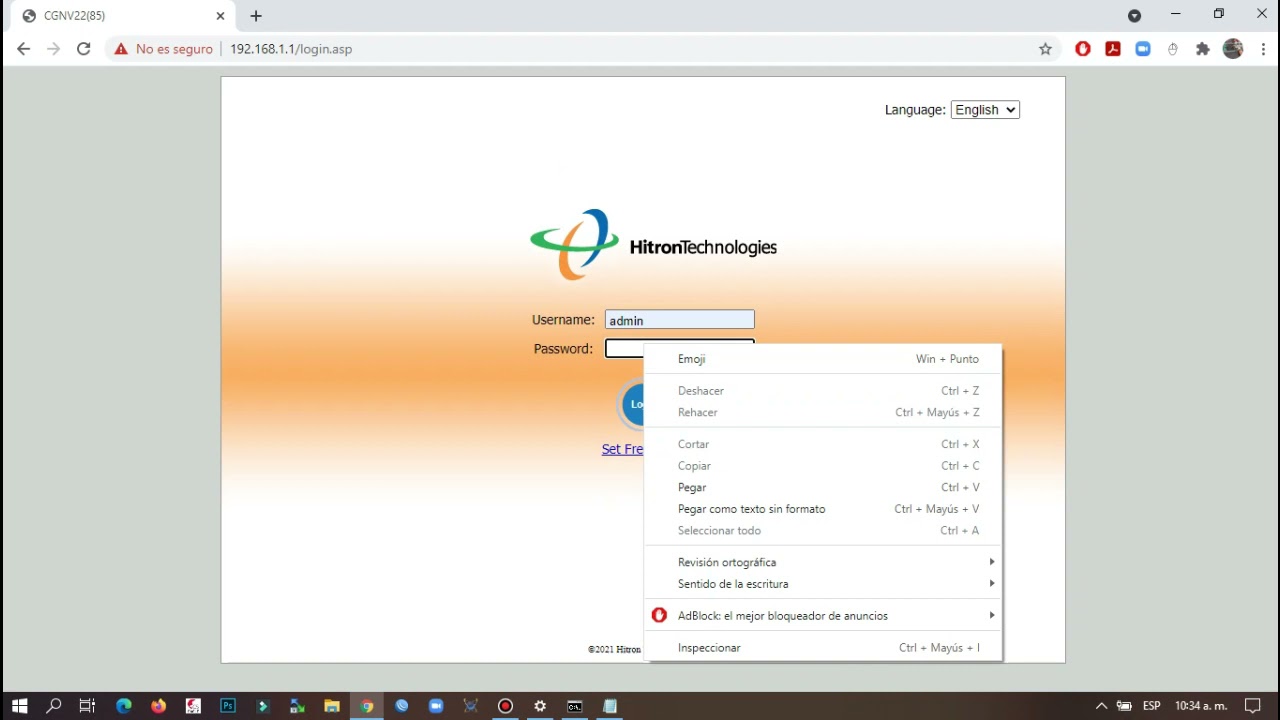Open the Windows Start menu
1280x720 pixels.
[x=19, y=706]
